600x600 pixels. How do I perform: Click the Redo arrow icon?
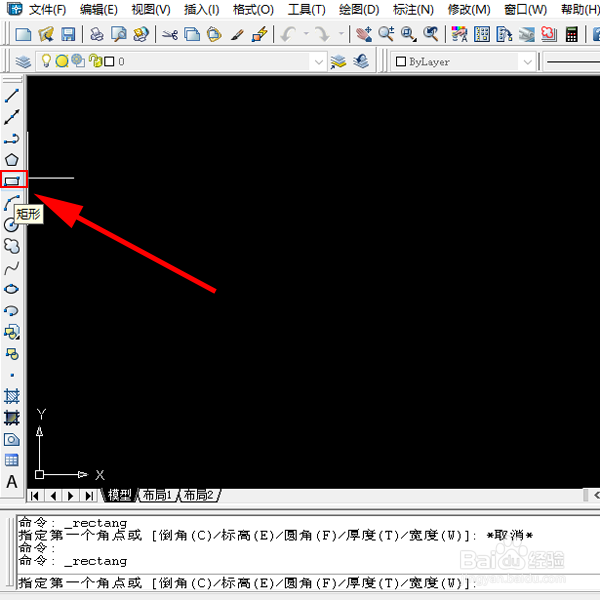pyautogui.click(x=323, y=34)
